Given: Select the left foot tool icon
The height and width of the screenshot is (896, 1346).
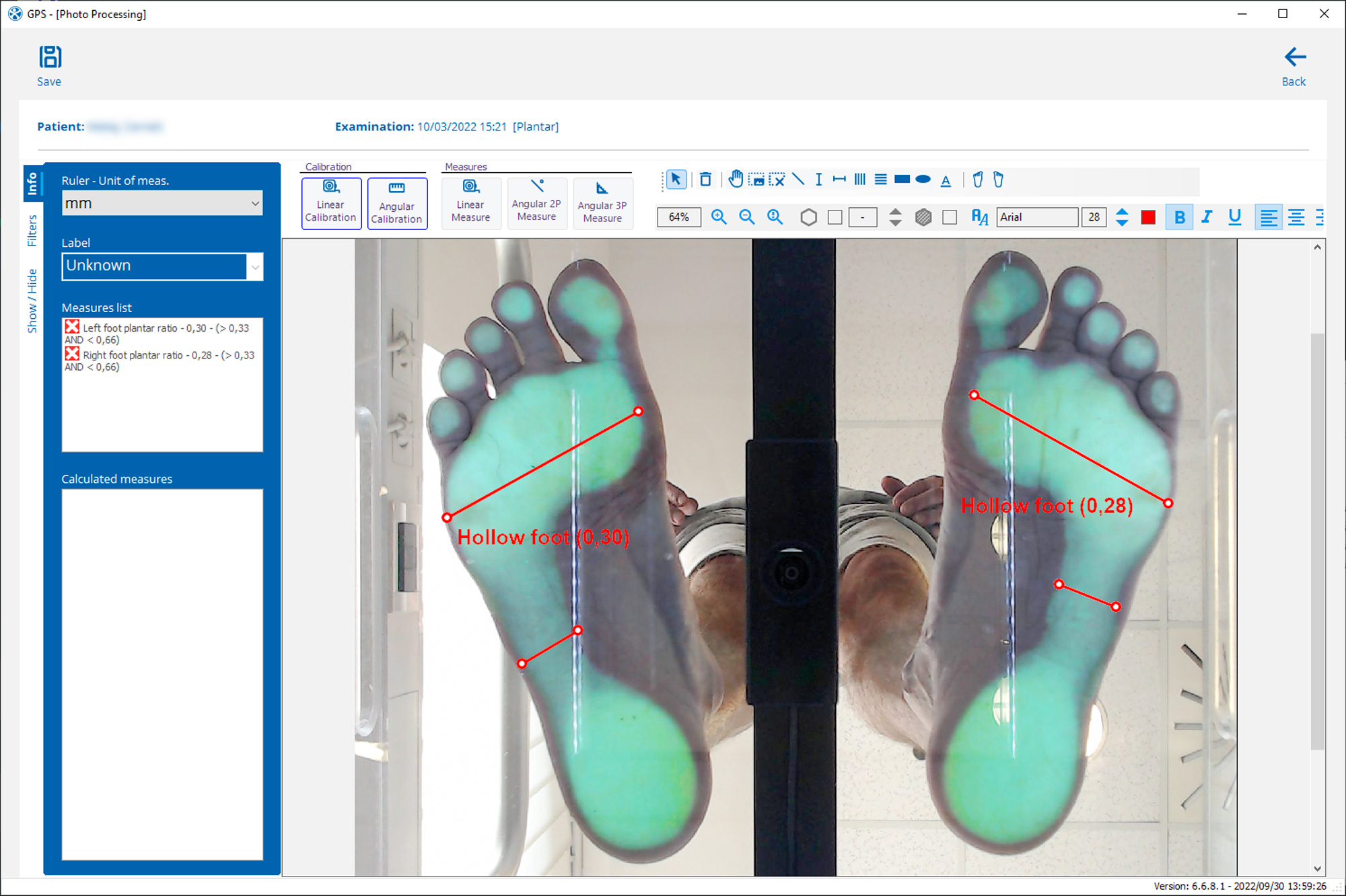Looking at the screenshot, I should click(978, 180).
